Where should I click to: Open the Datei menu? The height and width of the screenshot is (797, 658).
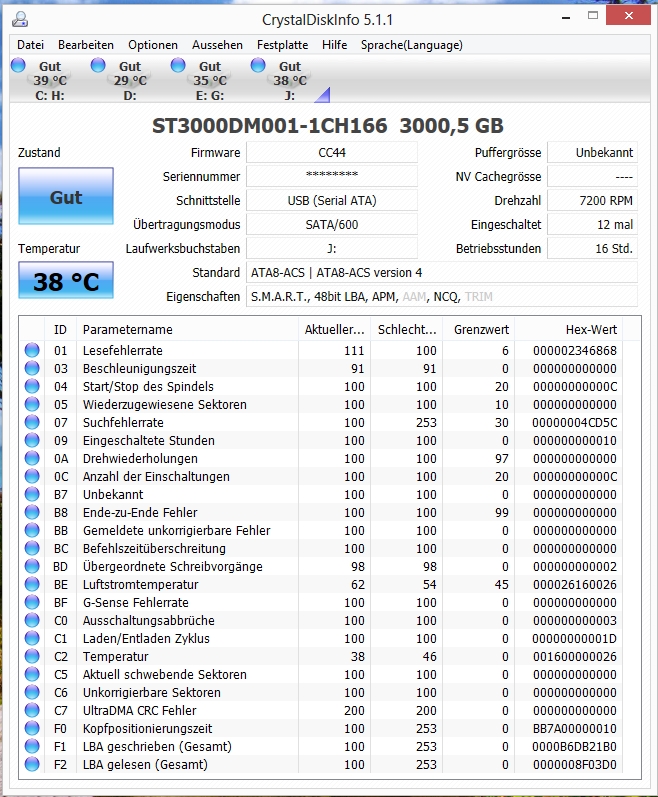[x=30, y=45]
